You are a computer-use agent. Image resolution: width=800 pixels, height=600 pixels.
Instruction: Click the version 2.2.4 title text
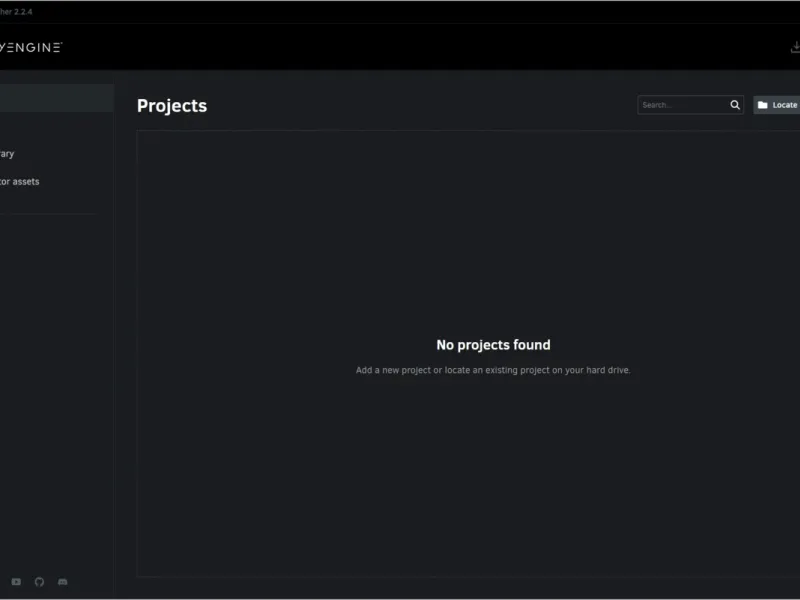coord(16,11)
